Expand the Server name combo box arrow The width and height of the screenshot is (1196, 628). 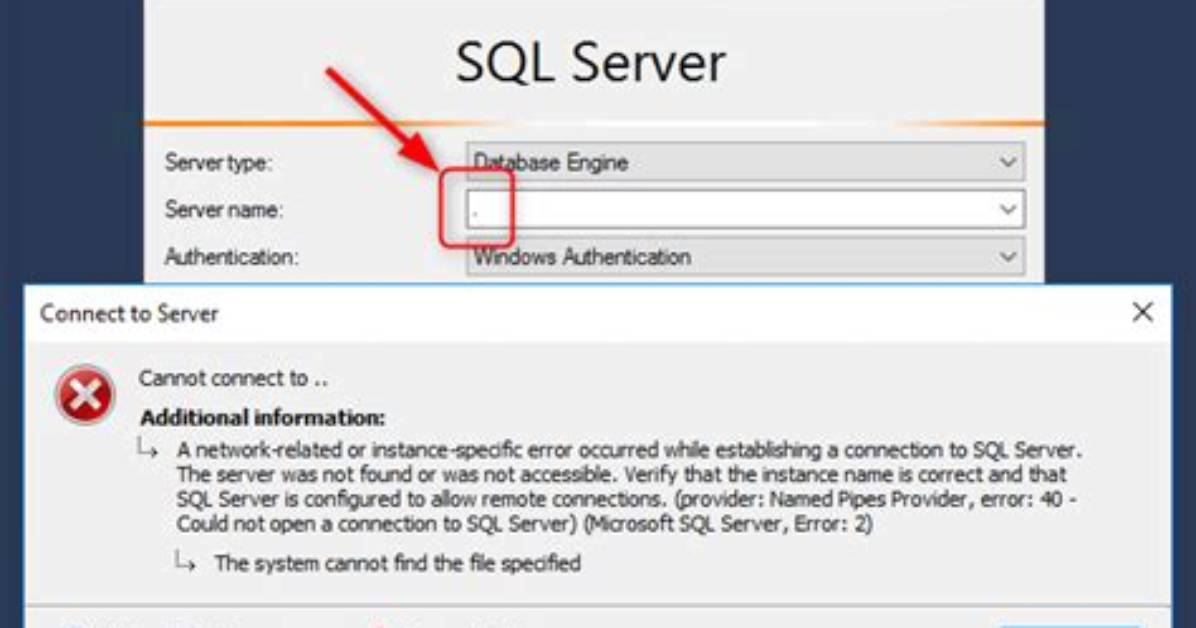[1008, 209]
